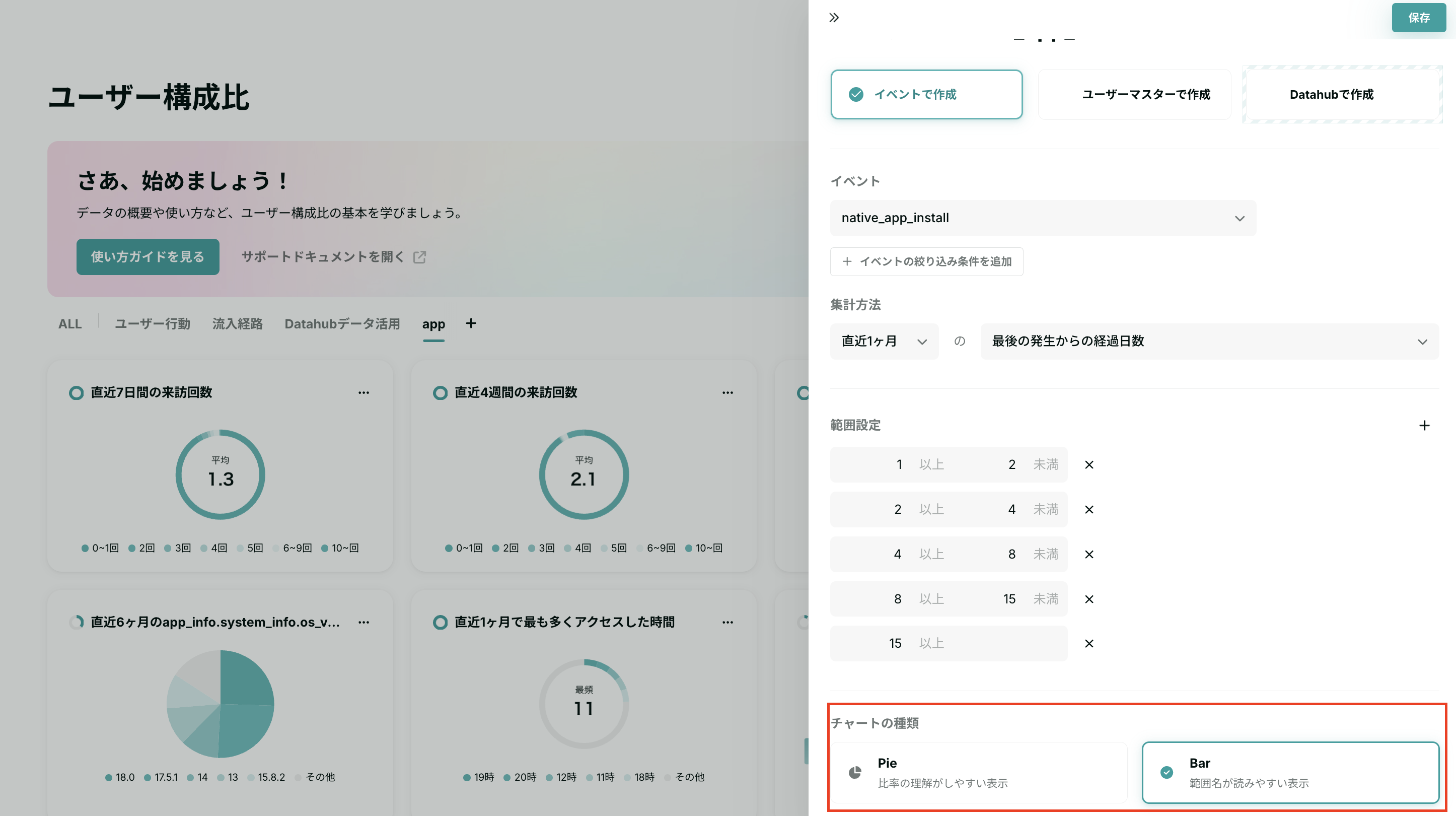Open menu for 直近6ヶ月のapp_info card

[x=363, y=622]
